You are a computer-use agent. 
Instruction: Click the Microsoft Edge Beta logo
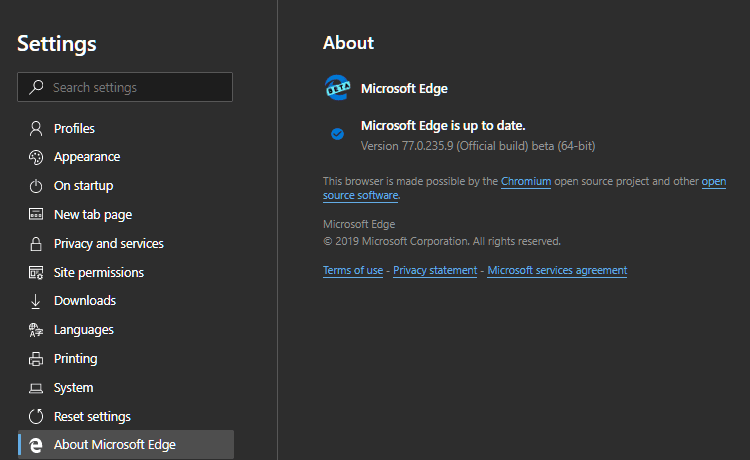point(338,88)
